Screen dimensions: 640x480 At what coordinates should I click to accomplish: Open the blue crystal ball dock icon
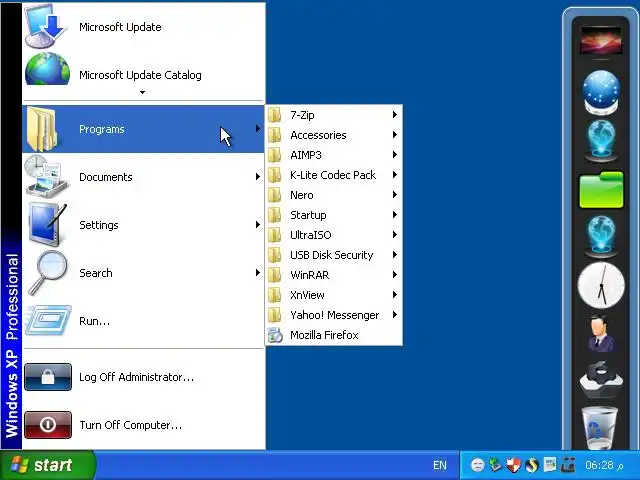point(601,92)
